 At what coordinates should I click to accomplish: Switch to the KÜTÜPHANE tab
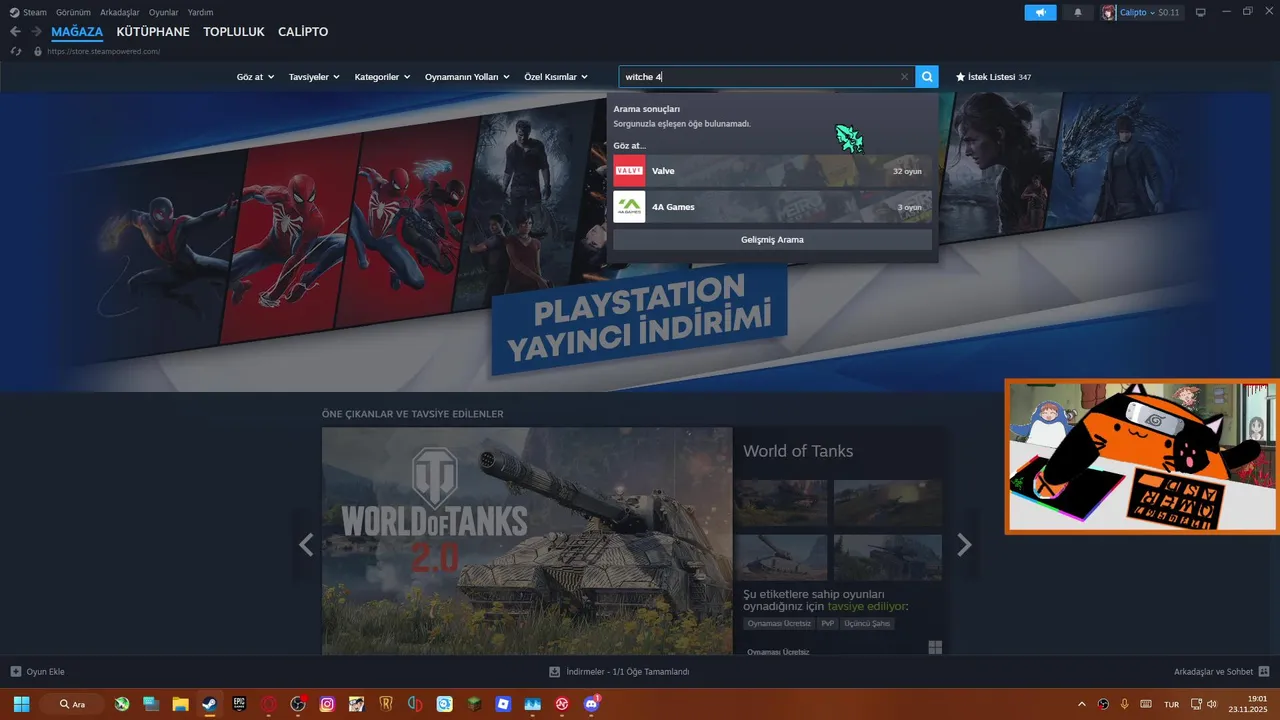153,32
